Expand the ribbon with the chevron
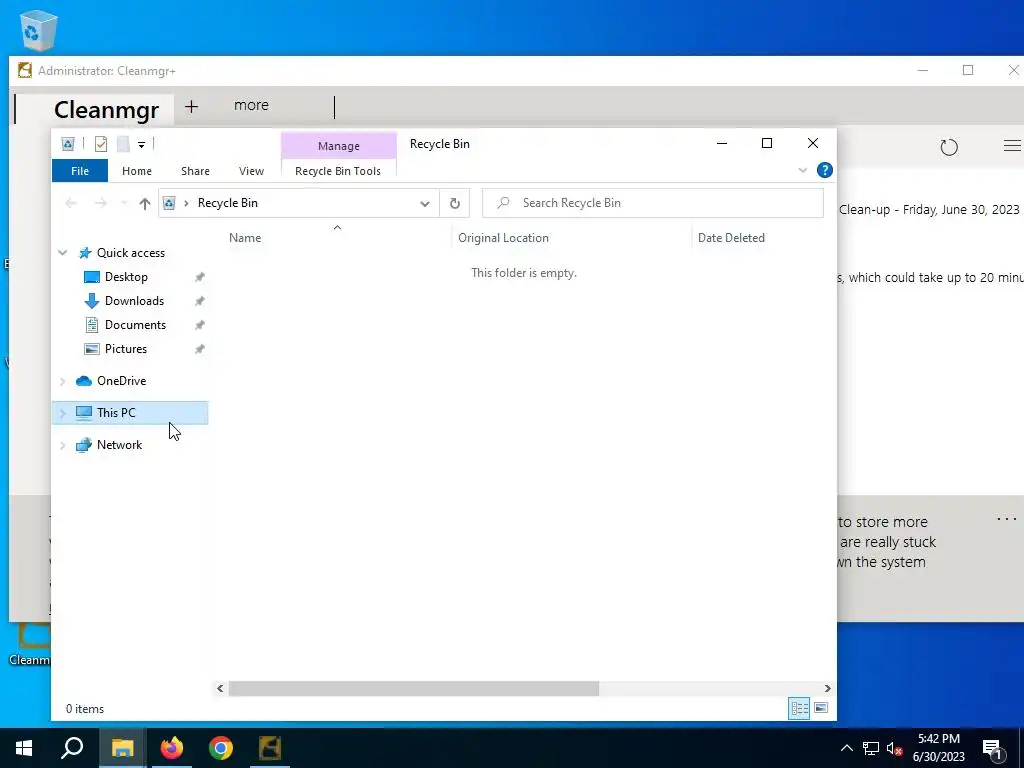 pyautogui.click(x=803, y=170)
